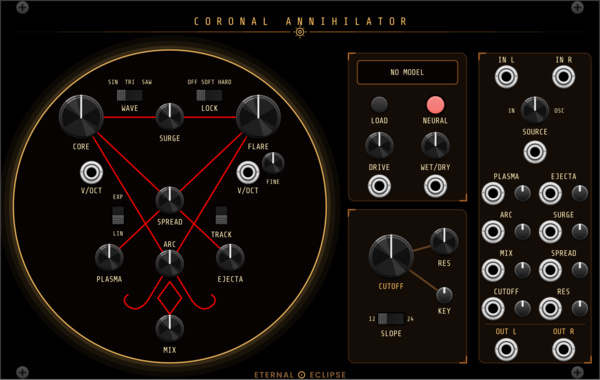600x380 pixels.
Task: Click the ARC CV input jack
Action: coord(493,232)
